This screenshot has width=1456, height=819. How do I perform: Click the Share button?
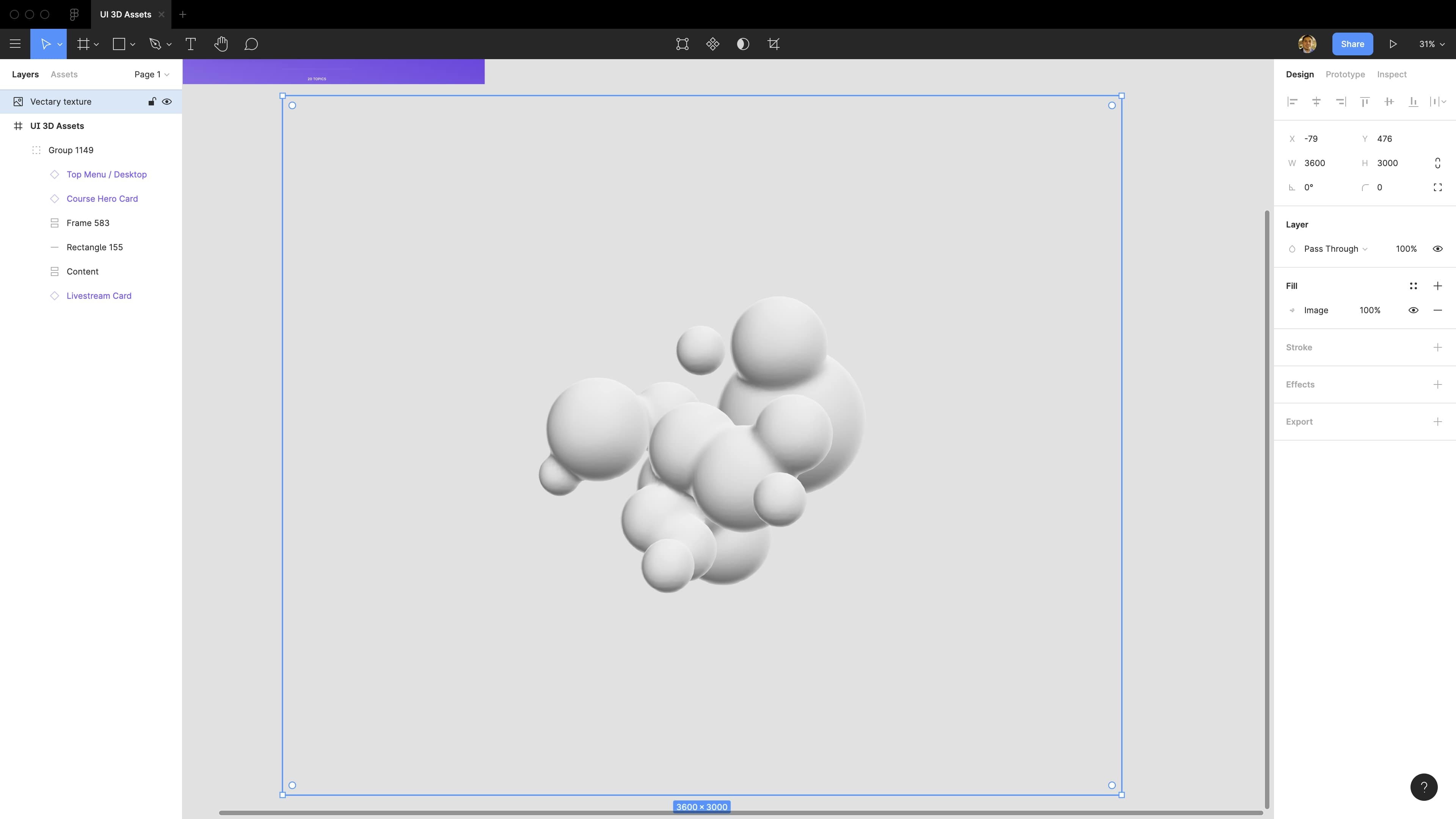pyautogui.click(x=1352, y=44)
